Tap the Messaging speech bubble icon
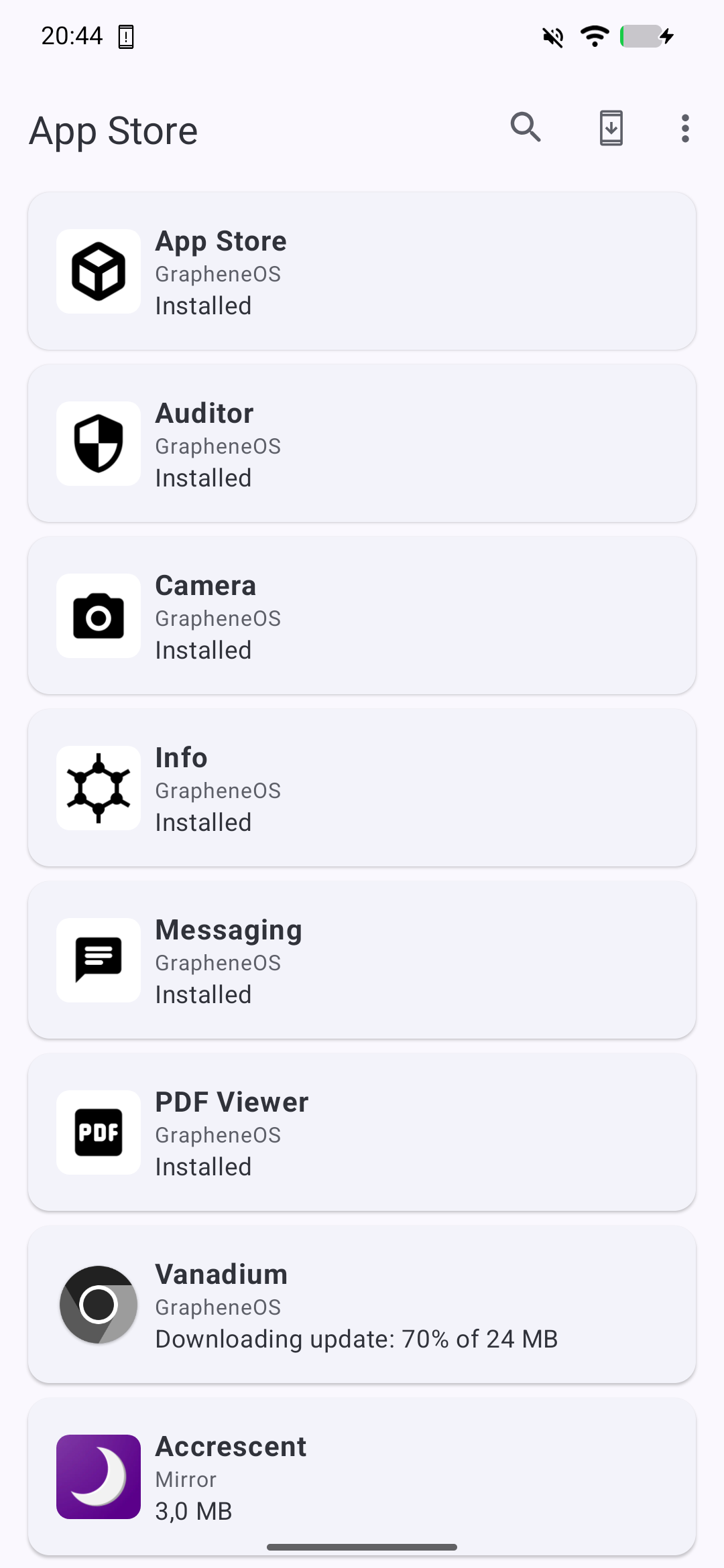The height and width of the screenshot is (1568, 724). tap(99, 960)
